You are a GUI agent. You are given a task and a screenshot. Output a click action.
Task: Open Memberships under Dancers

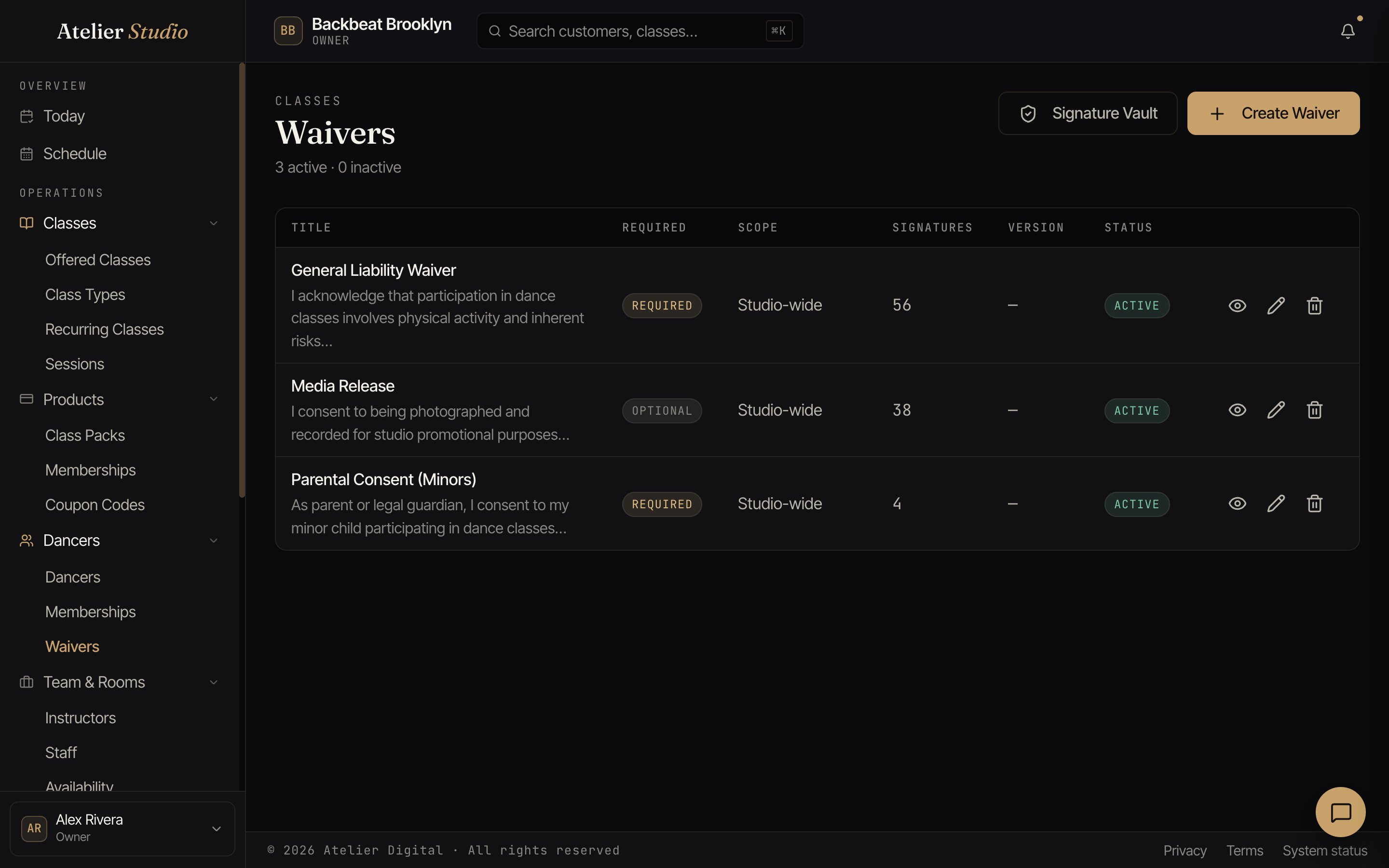pos(91,612)
